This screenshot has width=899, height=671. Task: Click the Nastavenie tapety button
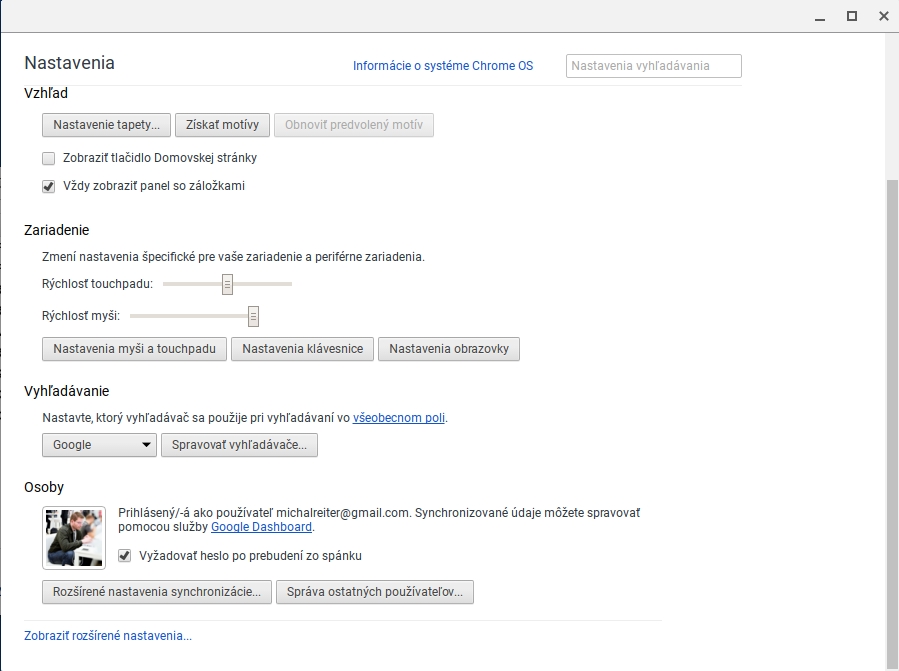[x=107, y=125]
